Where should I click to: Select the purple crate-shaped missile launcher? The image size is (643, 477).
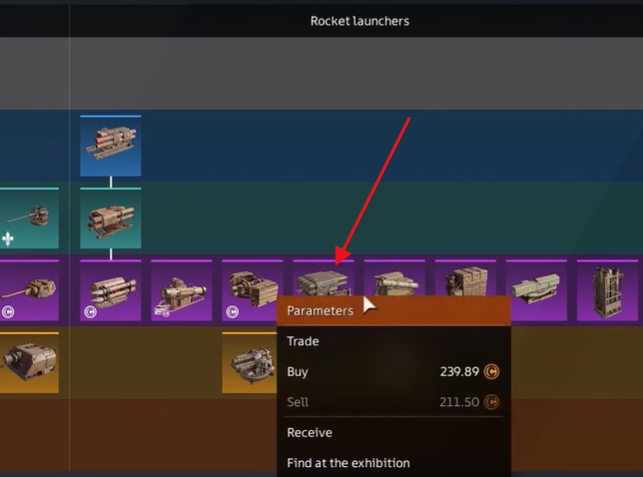click(465, 278)
